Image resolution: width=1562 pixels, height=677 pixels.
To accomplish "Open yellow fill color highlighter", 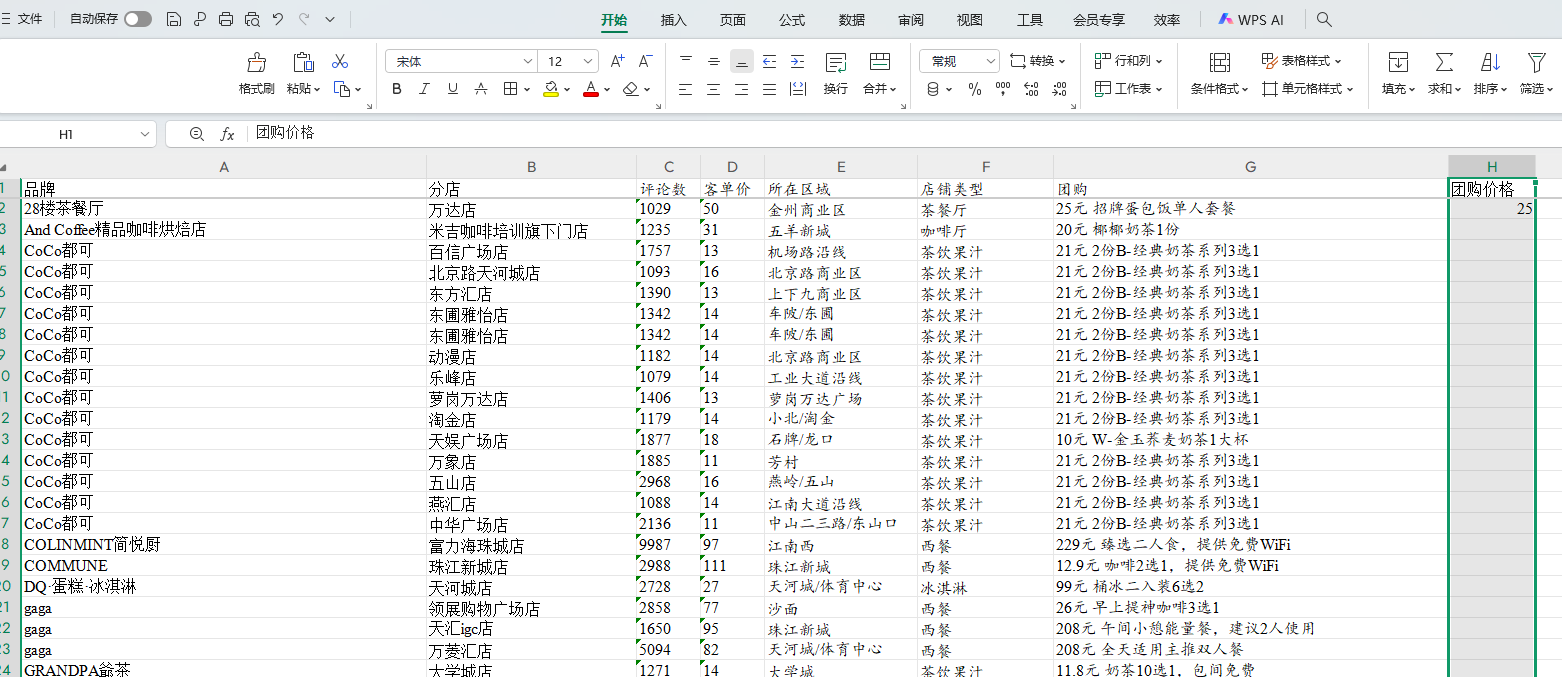I will (551, 89).
